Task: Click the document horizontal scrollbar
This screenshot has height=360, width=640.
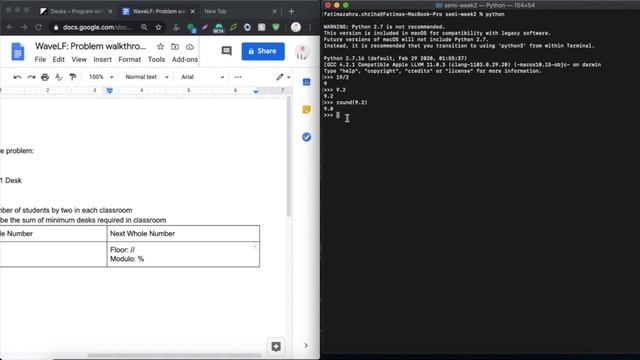Action: click(174, 356)
